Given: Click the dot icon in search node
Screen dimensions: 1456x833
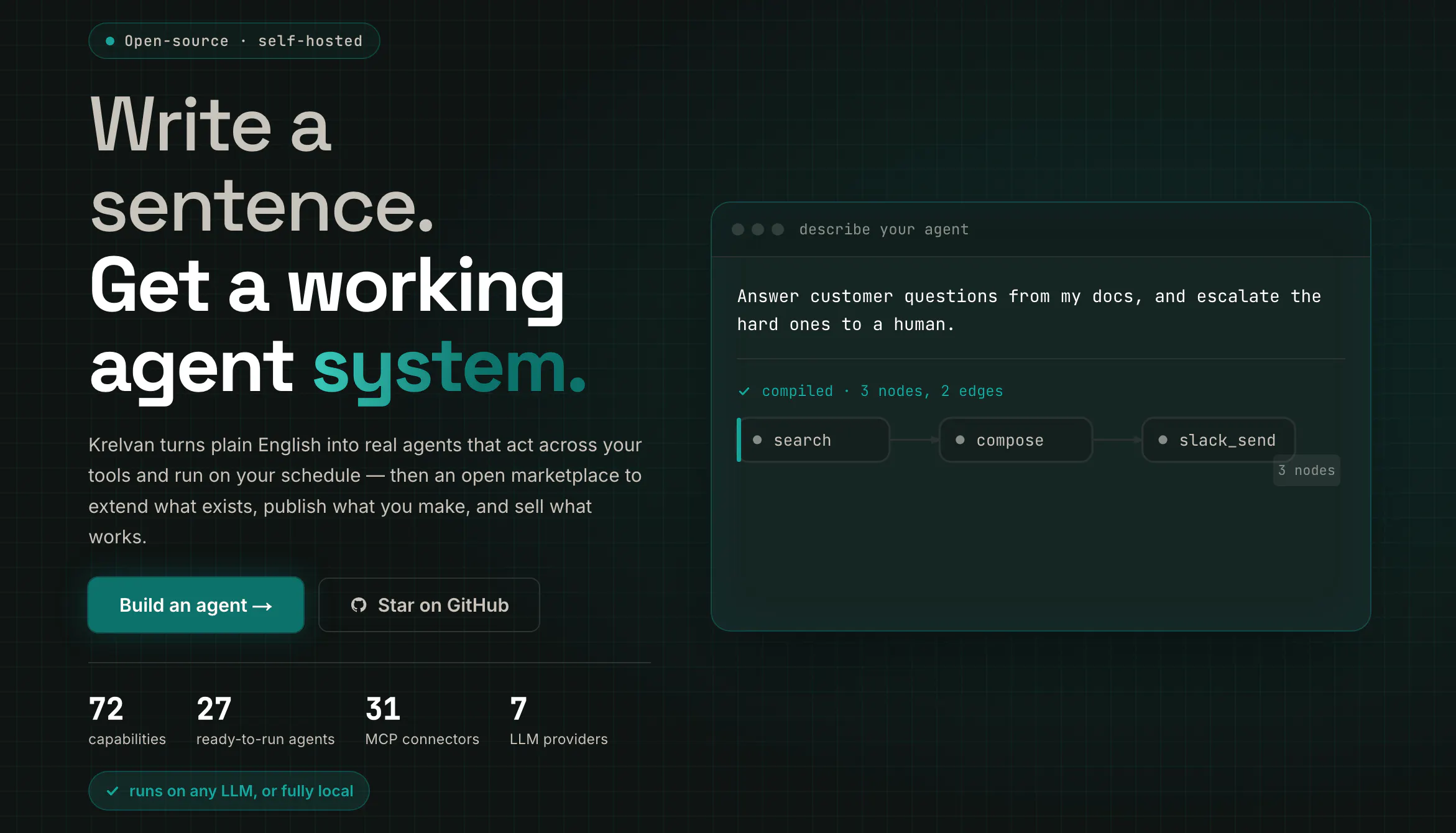Looking at the screenshot, I should pos(757,440).
